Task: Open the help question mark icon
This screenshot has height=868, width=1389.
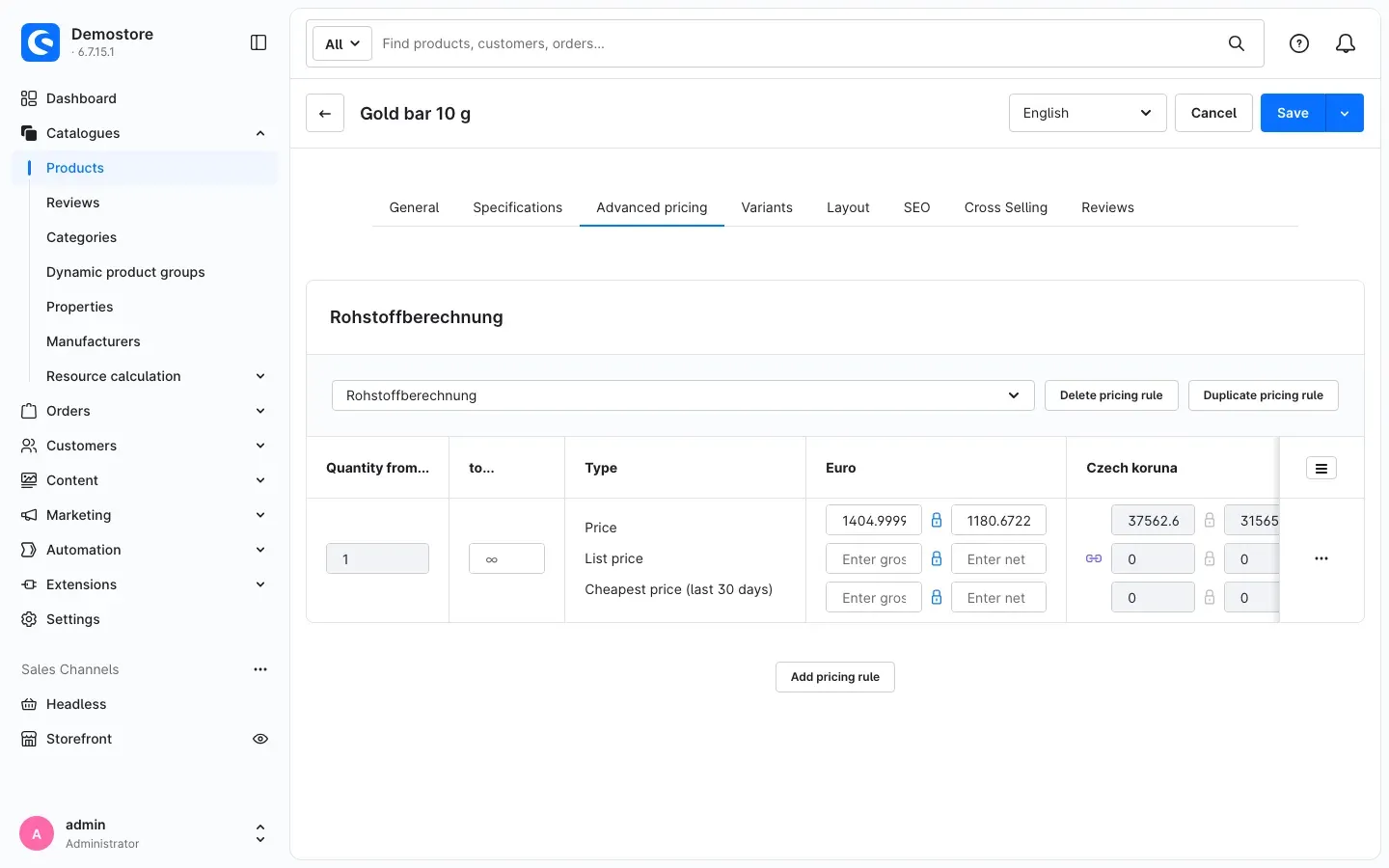Action: 1299,43
